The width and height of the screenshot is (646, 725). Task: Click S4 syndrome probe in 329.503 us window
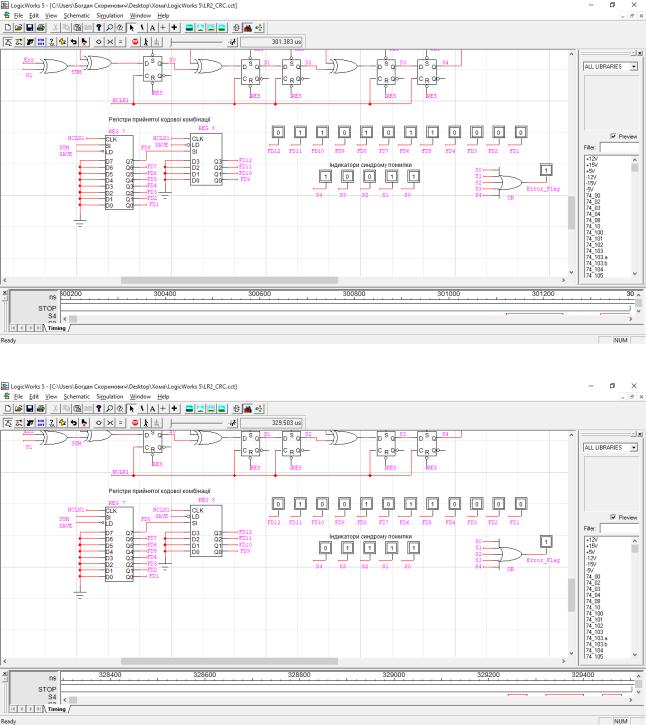[x=326, y=548]
